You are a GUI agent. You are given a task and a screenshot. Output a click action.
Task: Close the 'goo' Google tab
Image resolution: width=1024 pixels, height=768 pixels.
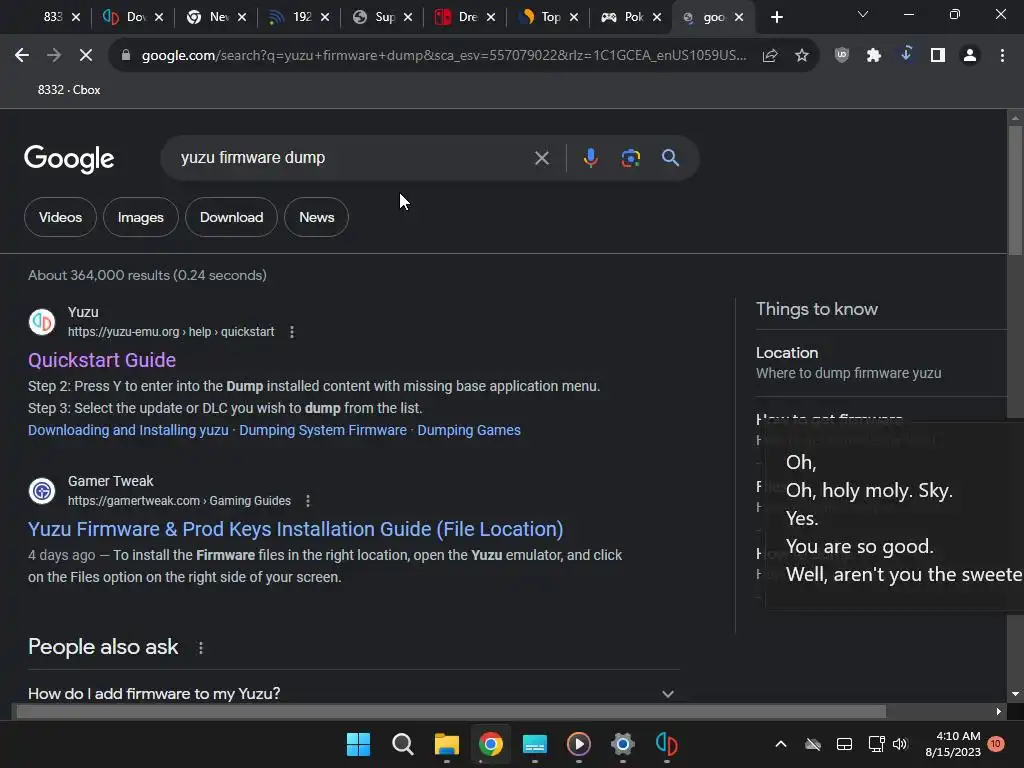click(x=739, y=17)
